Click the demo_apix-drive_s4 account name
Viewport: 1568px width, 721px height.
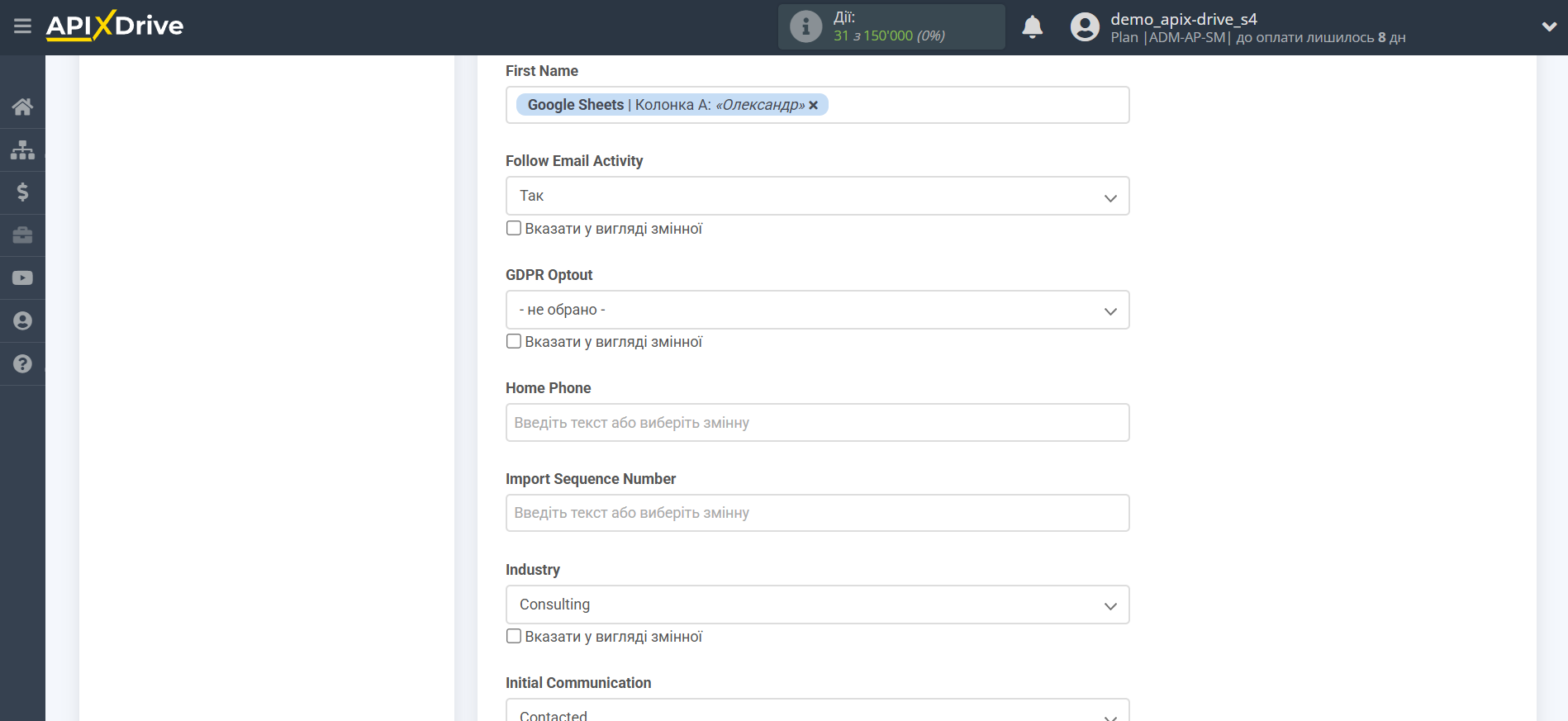coord(1183,19)
